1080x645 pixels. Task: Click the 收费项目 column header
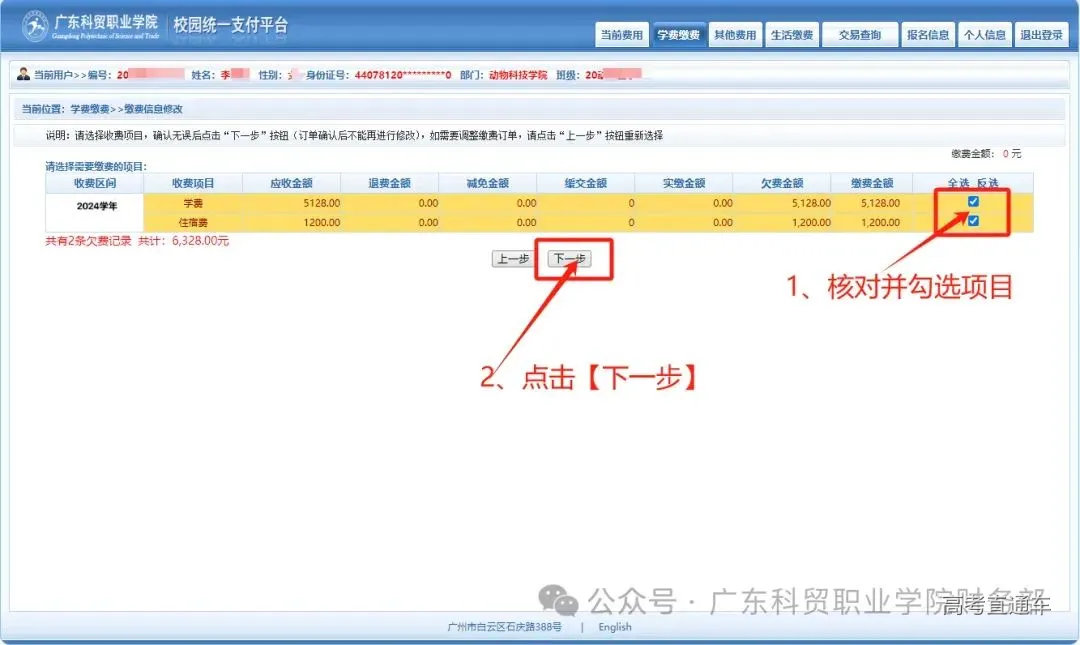point(190,181)
